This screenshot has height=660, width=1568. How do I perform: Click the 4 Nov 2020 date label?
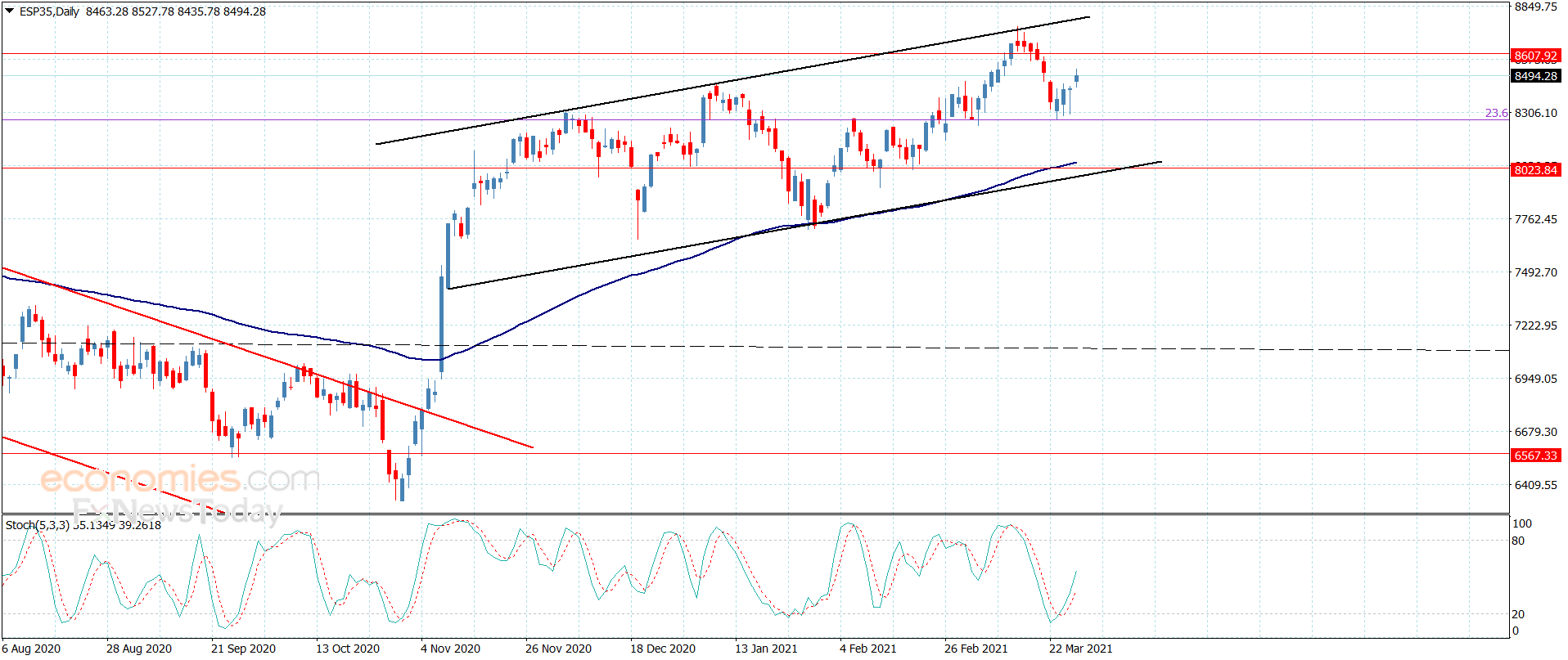[451, 649]
